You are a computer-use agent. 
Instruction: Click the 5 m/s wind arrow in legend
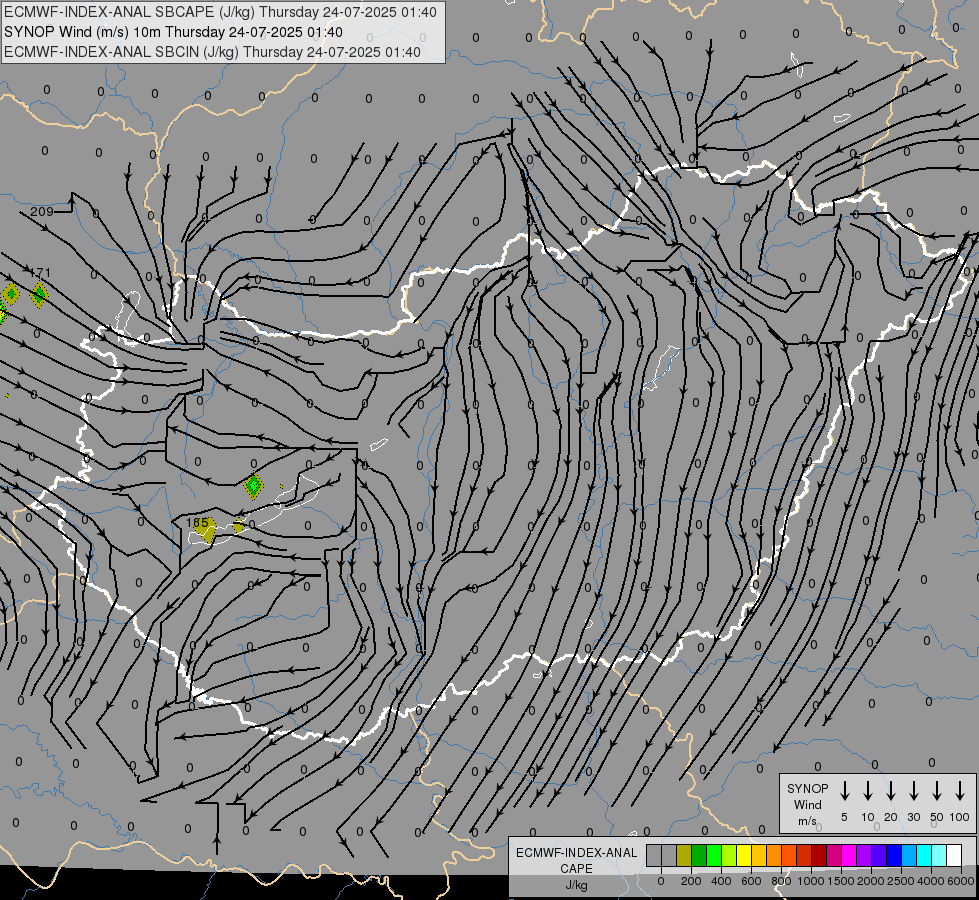tap(844, 791)
